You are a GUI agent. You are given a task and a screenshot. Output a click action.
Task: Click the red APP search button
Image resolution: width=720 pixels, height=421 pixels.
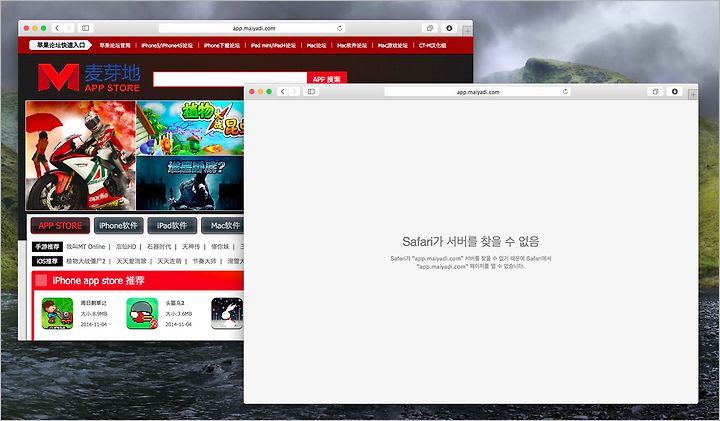pos(327,79)
